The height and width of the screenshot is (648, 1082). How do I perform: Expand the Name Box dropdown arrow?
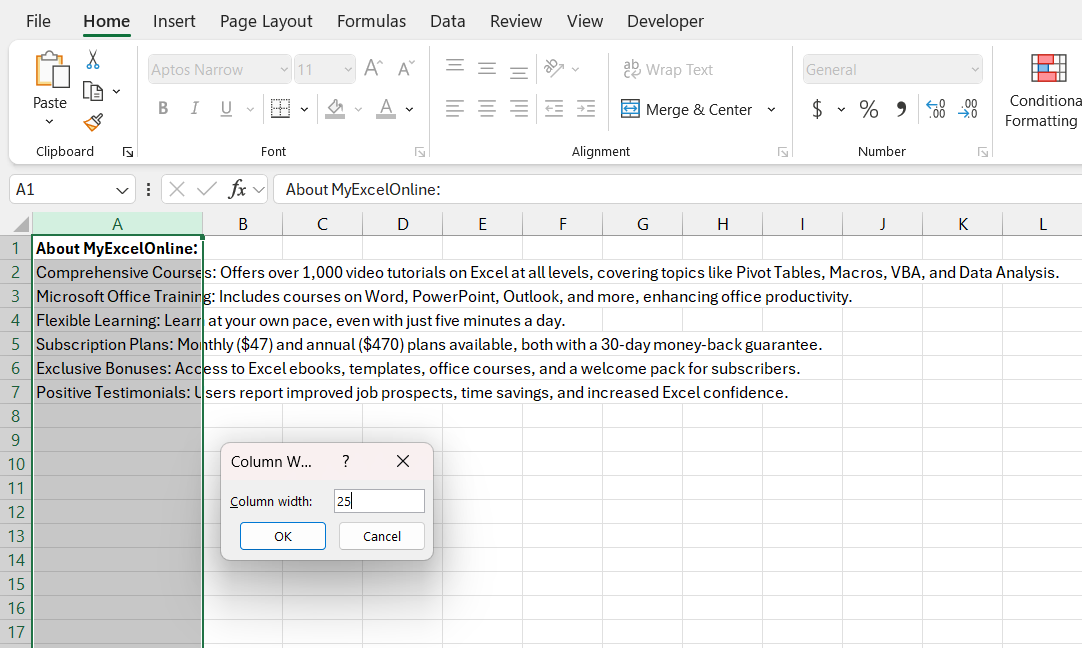point(122,190)
